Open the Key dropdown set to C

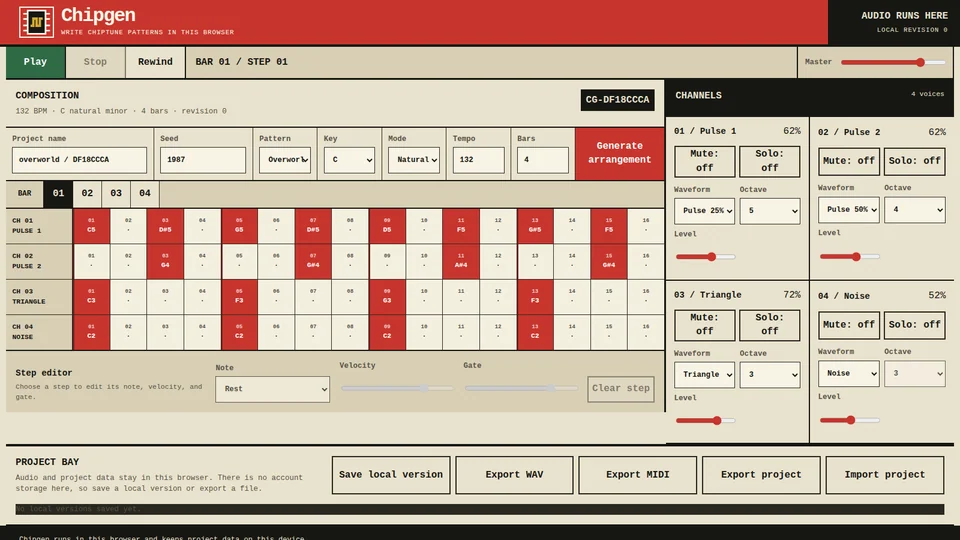[349, 160]
